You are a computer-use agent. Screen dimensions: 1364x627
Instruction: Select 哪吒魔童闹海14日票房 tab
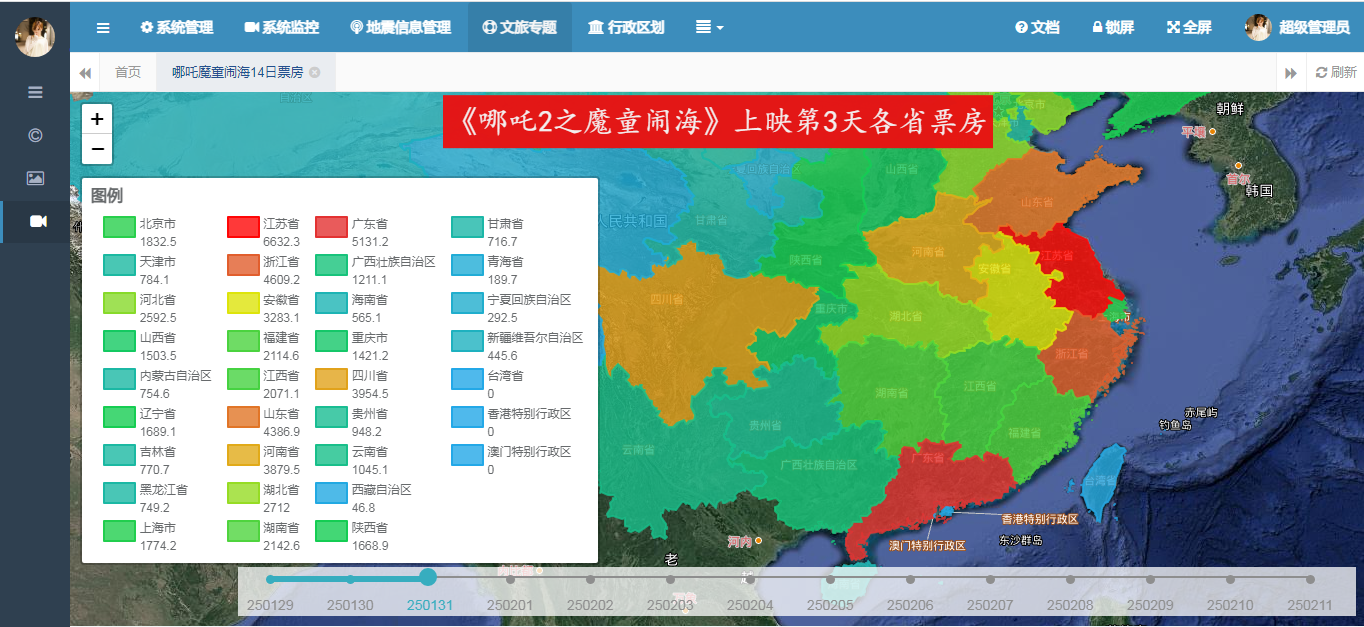click(x=237, y=72)
